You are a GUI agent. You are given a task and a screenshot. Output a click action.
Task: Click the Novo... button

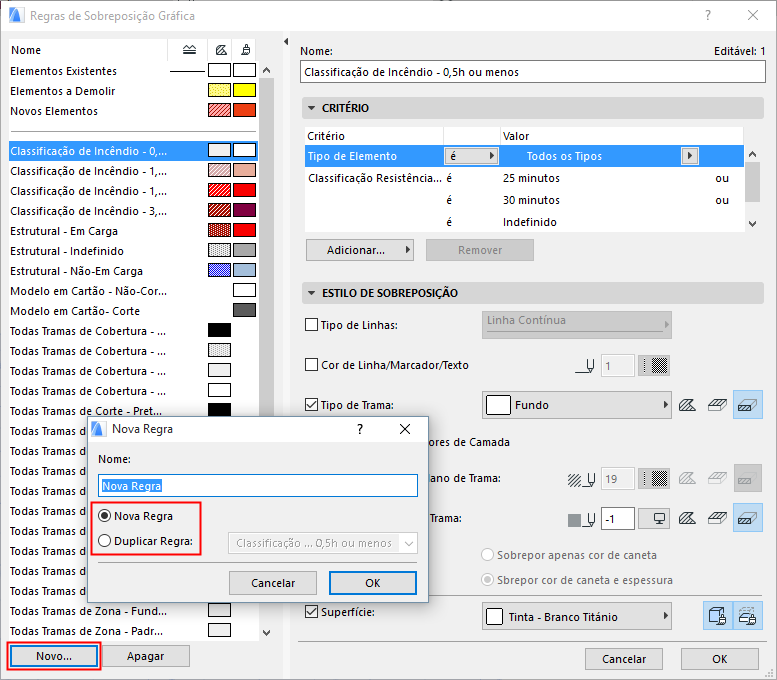pyautogui.click(x=54, y=656)
